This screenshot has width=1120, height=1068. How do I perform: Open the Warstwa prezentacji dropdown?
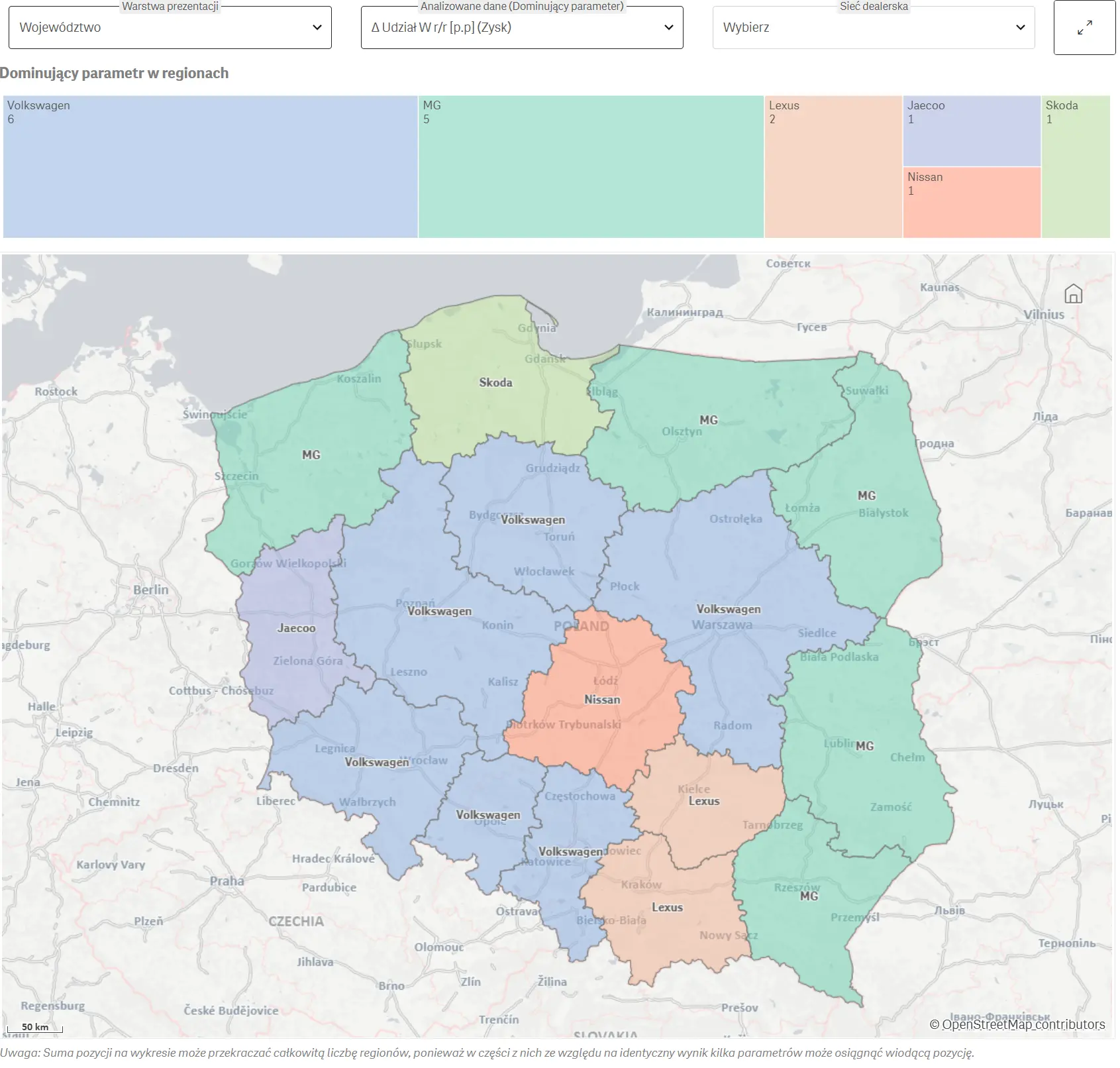tap(170, 27)
